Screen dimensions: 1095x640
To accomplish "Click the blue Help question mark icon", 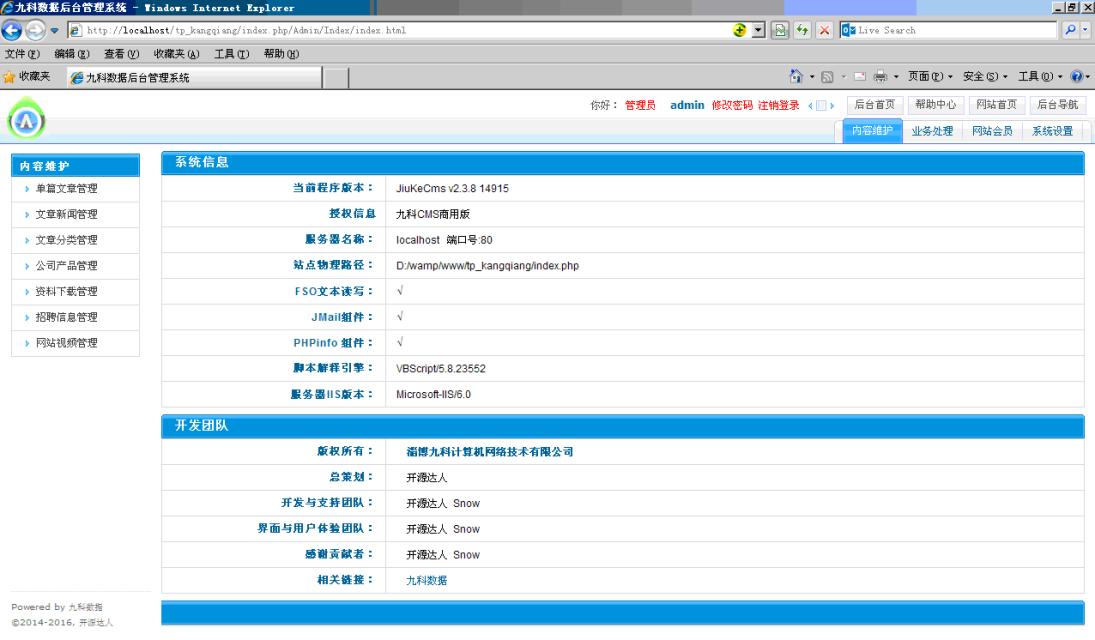I will (1077, 76).
